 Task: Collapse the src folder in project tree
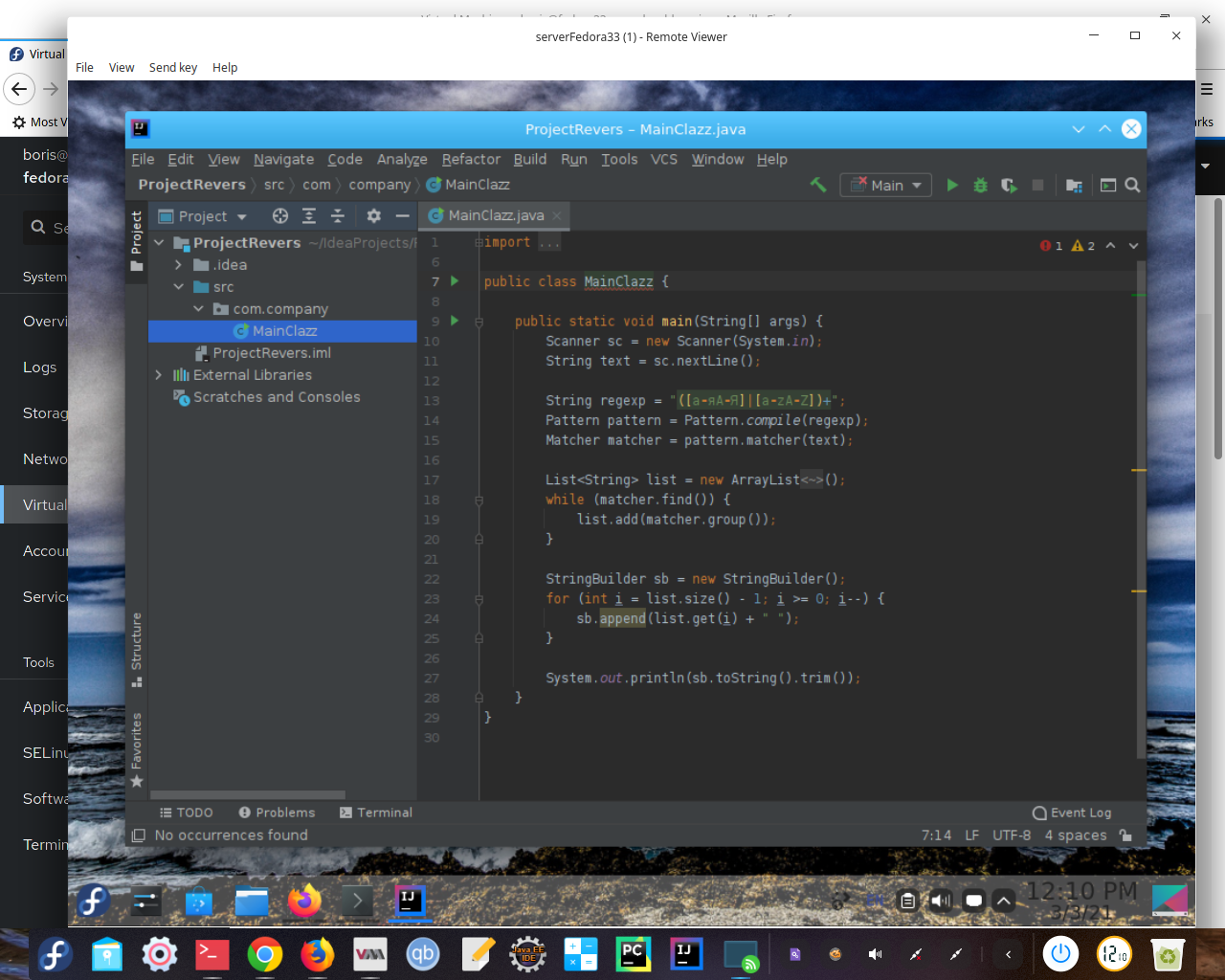pos(178,286)
